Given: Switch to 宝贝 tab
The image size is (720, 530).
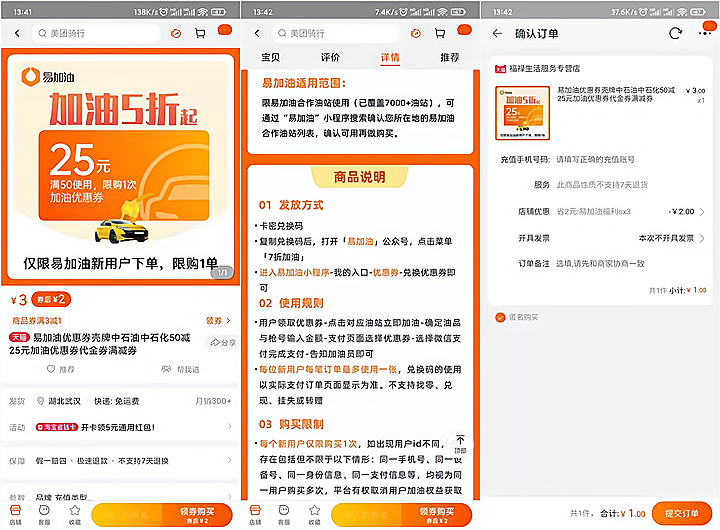Looking at the screenshot, I should coord(270,57).
